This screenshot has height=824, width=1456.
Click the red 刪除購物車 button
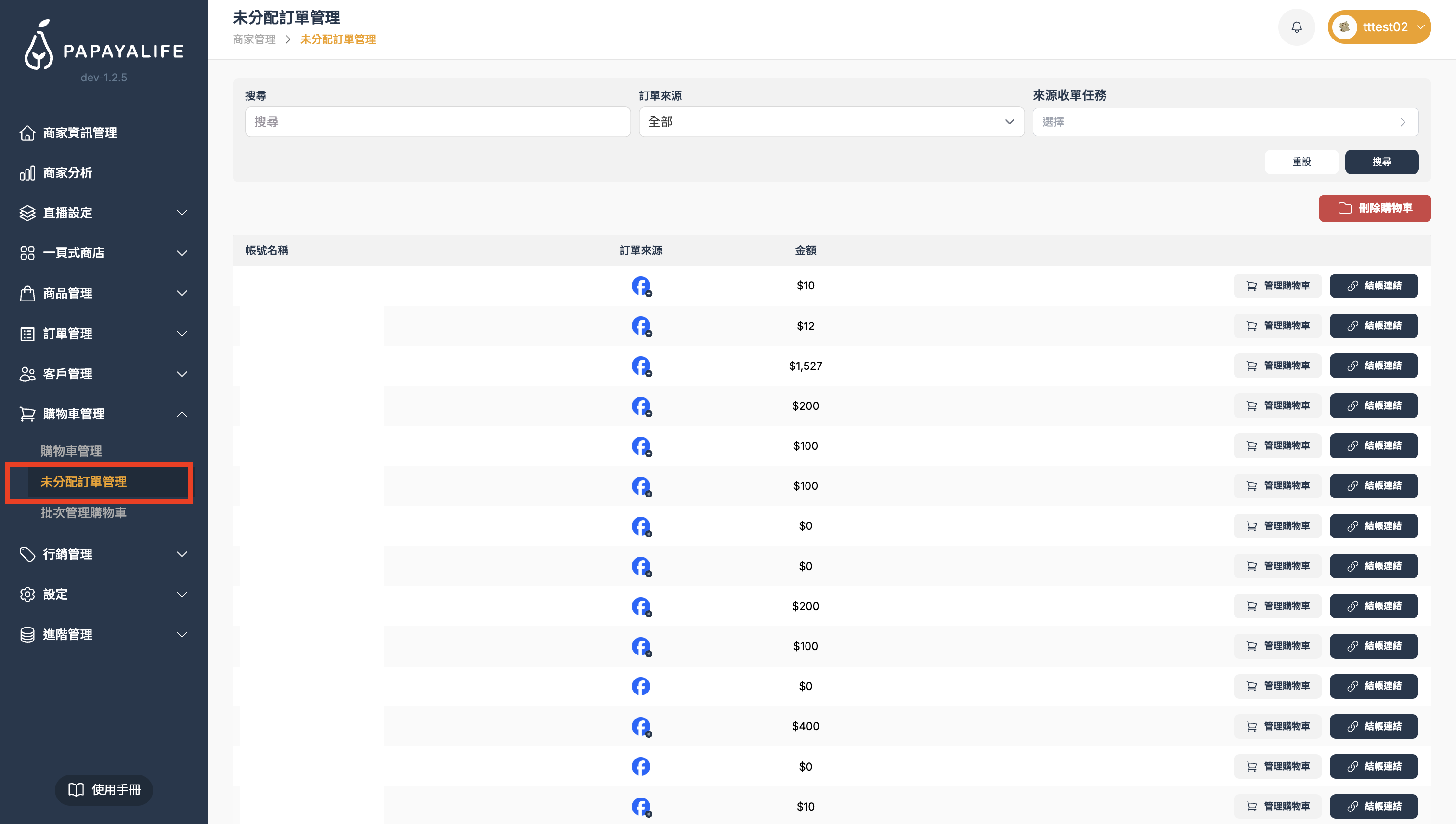(1375, 208)
